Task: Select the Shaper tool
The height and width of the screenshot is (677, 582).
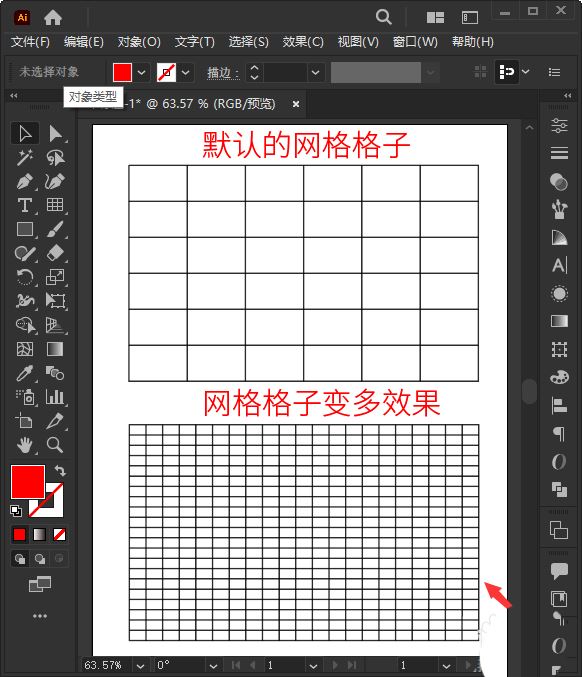Action: coord(25,253)
